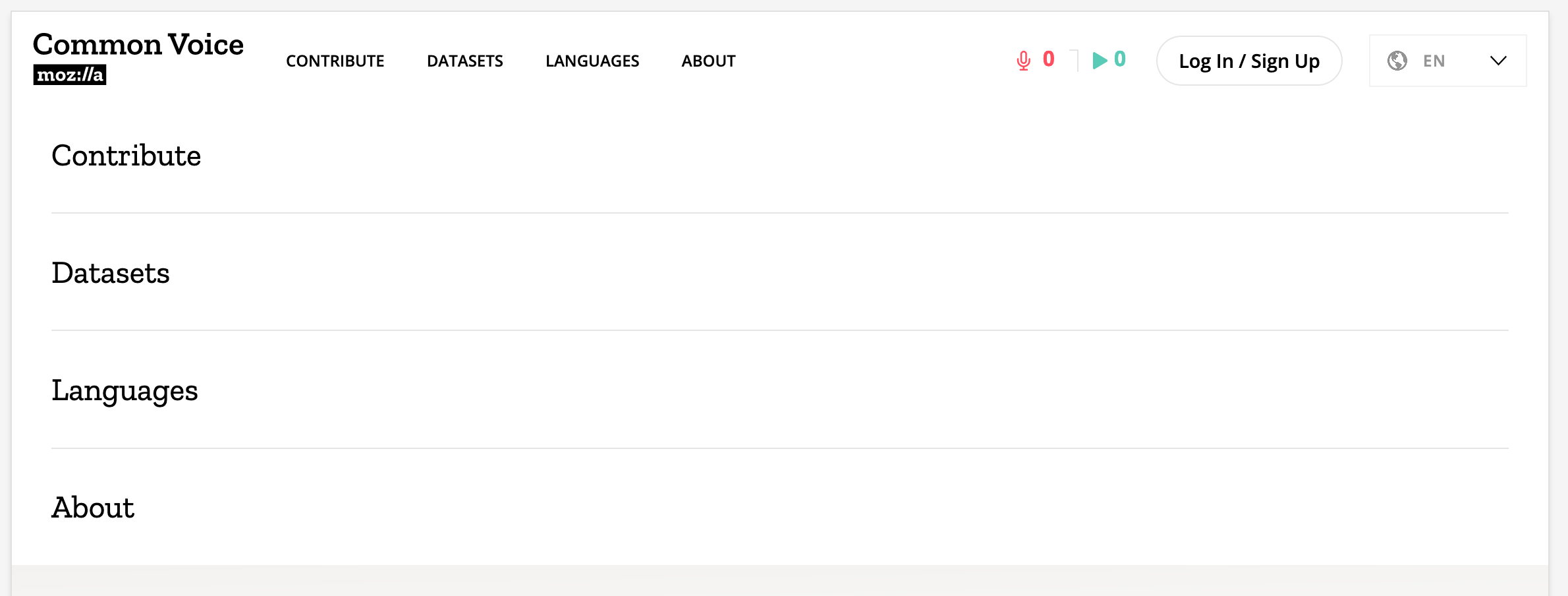Select the LANGUAGES navigation entry
This screenshot has height=596, width=1568.
pos(592,61)
